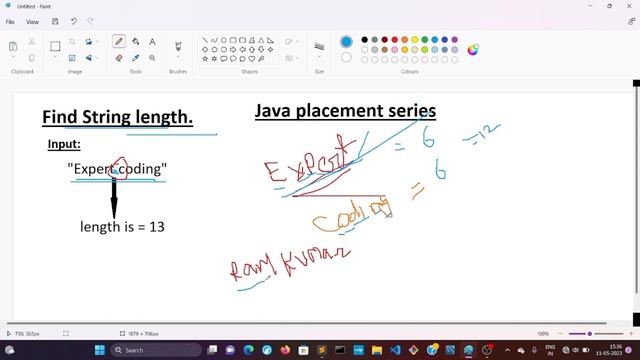Click the Crop icon

[72, 42]
